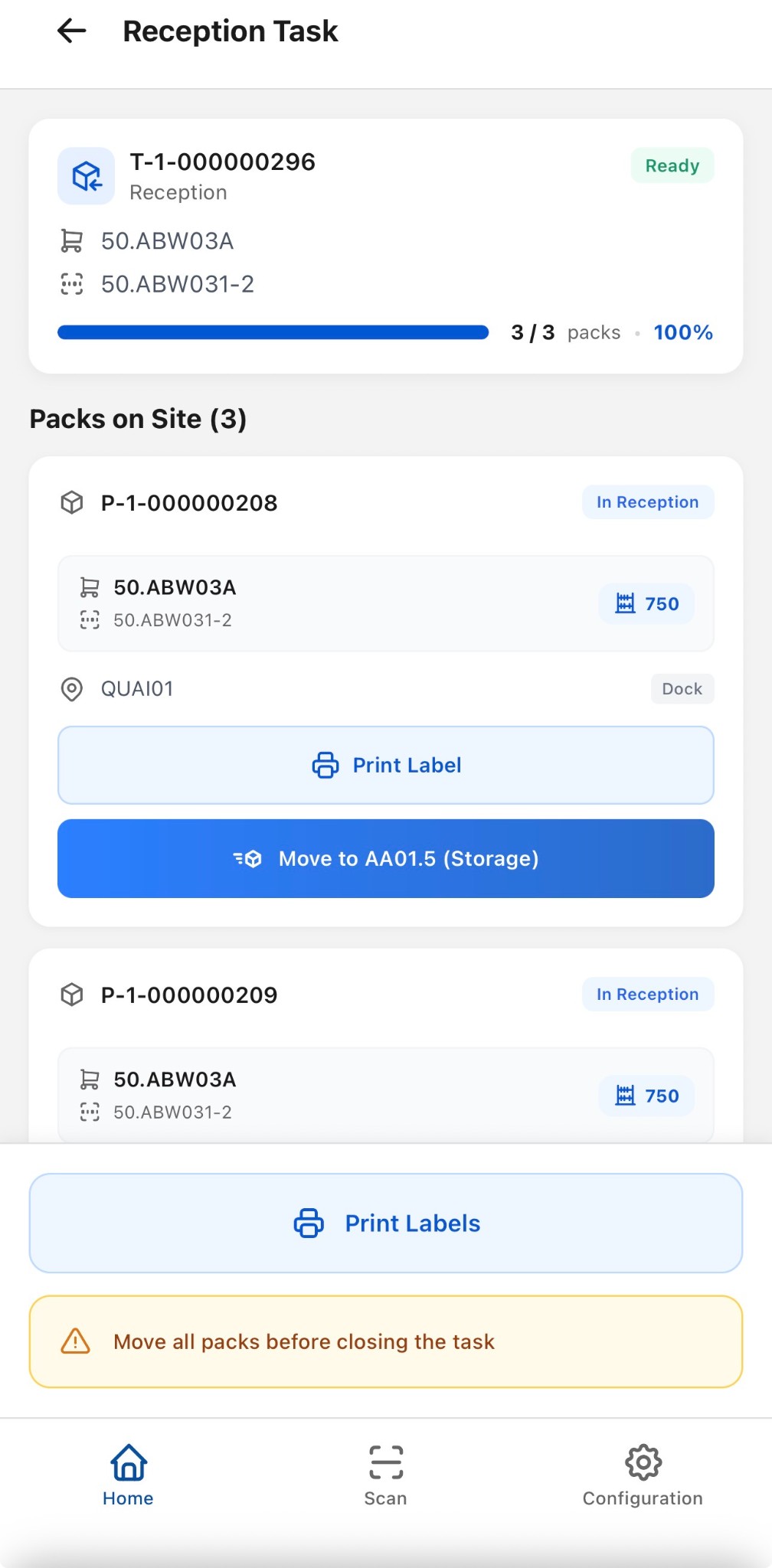
Task: Switch to the Scan tab
Action: pyautogui.click(x=385, y=1475)
